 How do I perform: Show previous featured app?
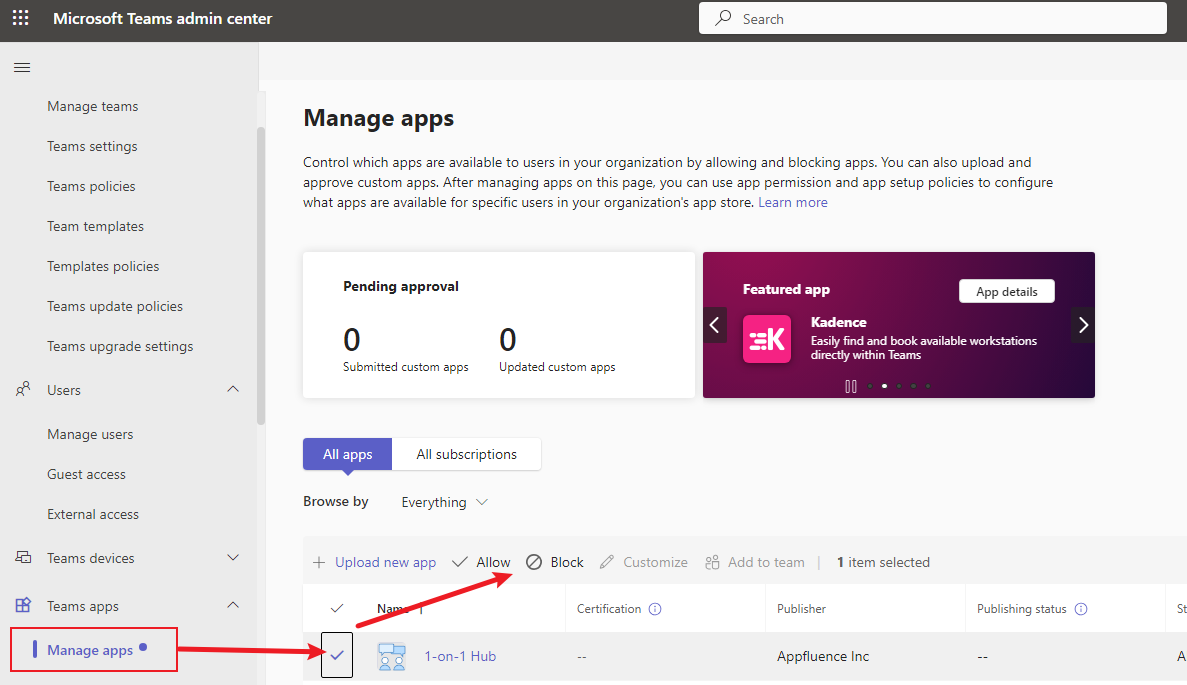pyautogui.click(x=714, y=325)
